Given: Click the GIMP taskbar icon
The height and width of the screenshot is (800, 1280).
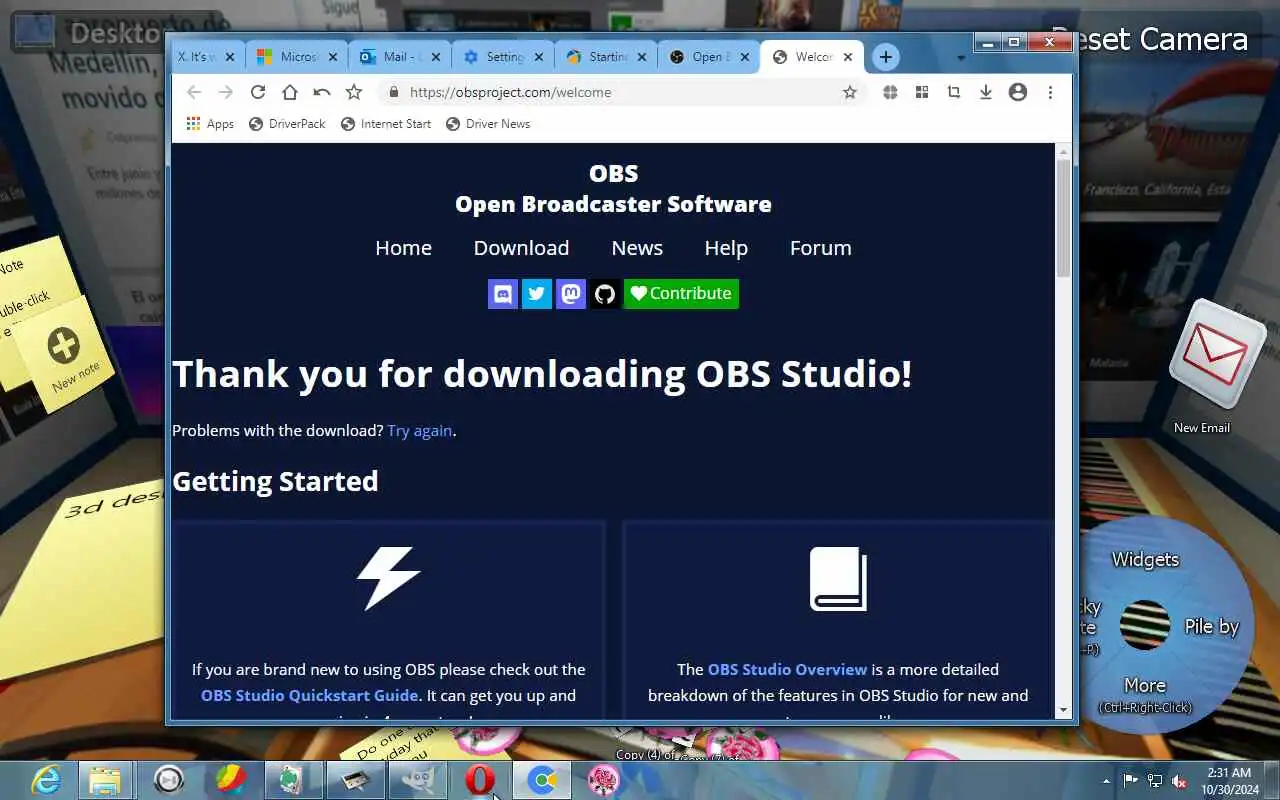Looking at the screenshot, I should (x=417, y=780).
